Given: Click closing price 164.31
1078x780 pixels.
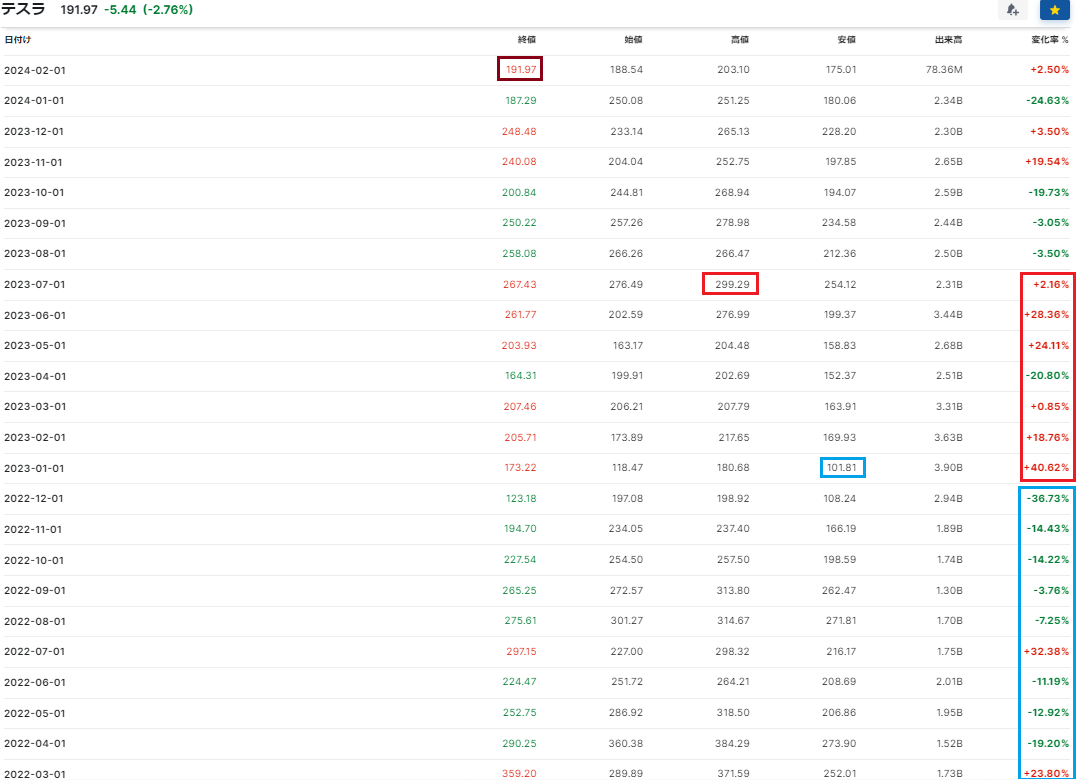Looking at the screenshot, I should click(x=520, y=376).
